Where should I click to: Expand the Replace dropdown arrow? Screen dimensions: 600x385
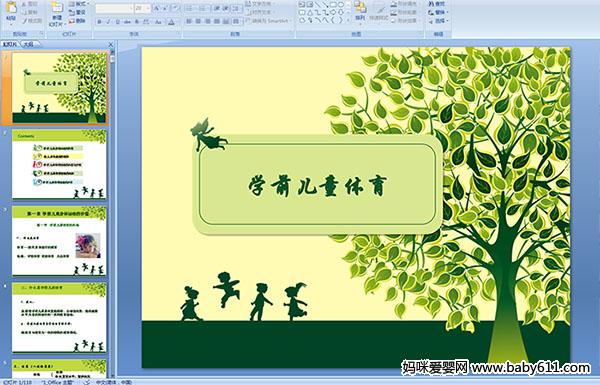(447, 12)
